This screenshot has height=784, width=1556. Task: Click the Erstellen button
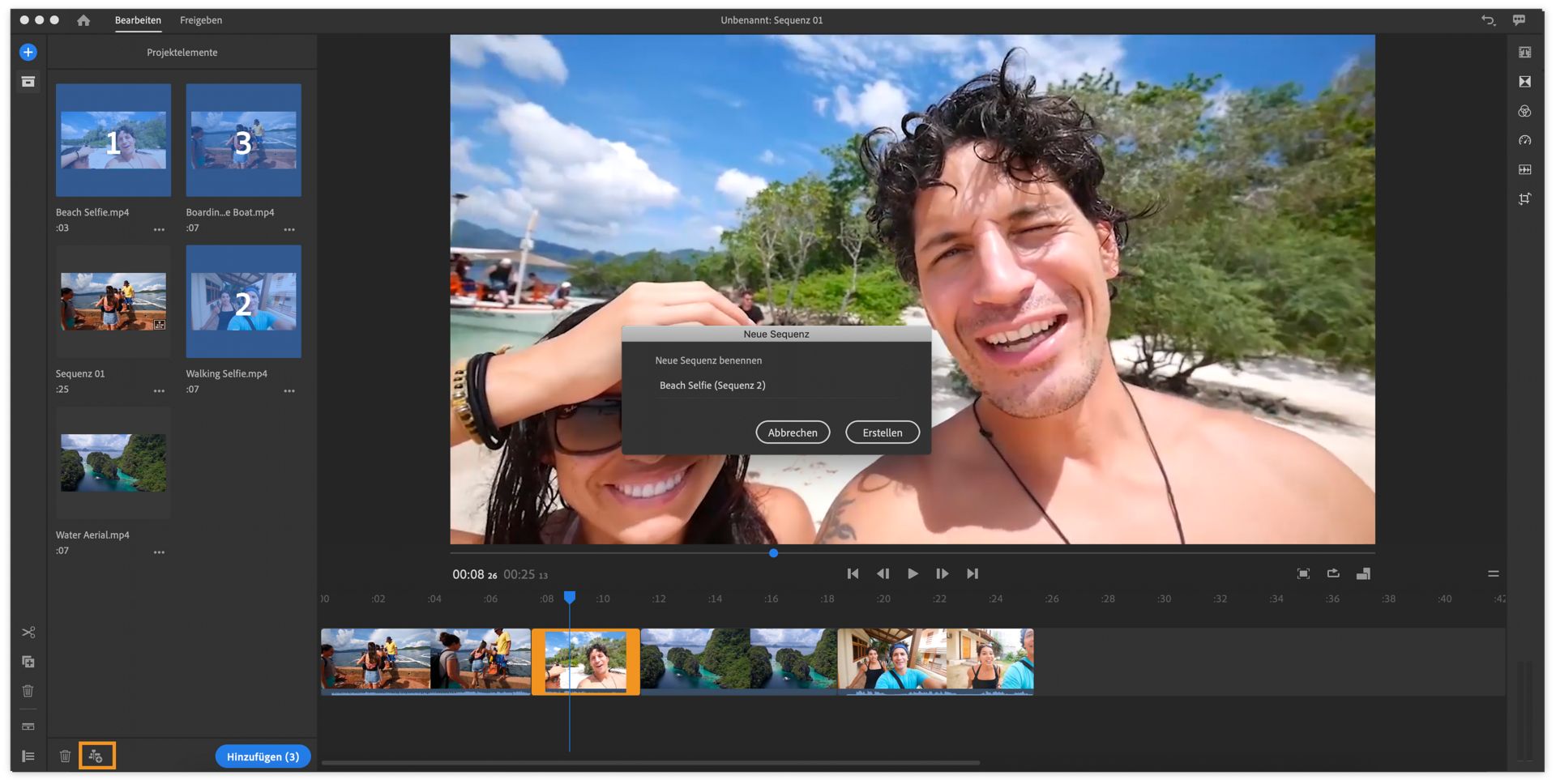(882, 432)
